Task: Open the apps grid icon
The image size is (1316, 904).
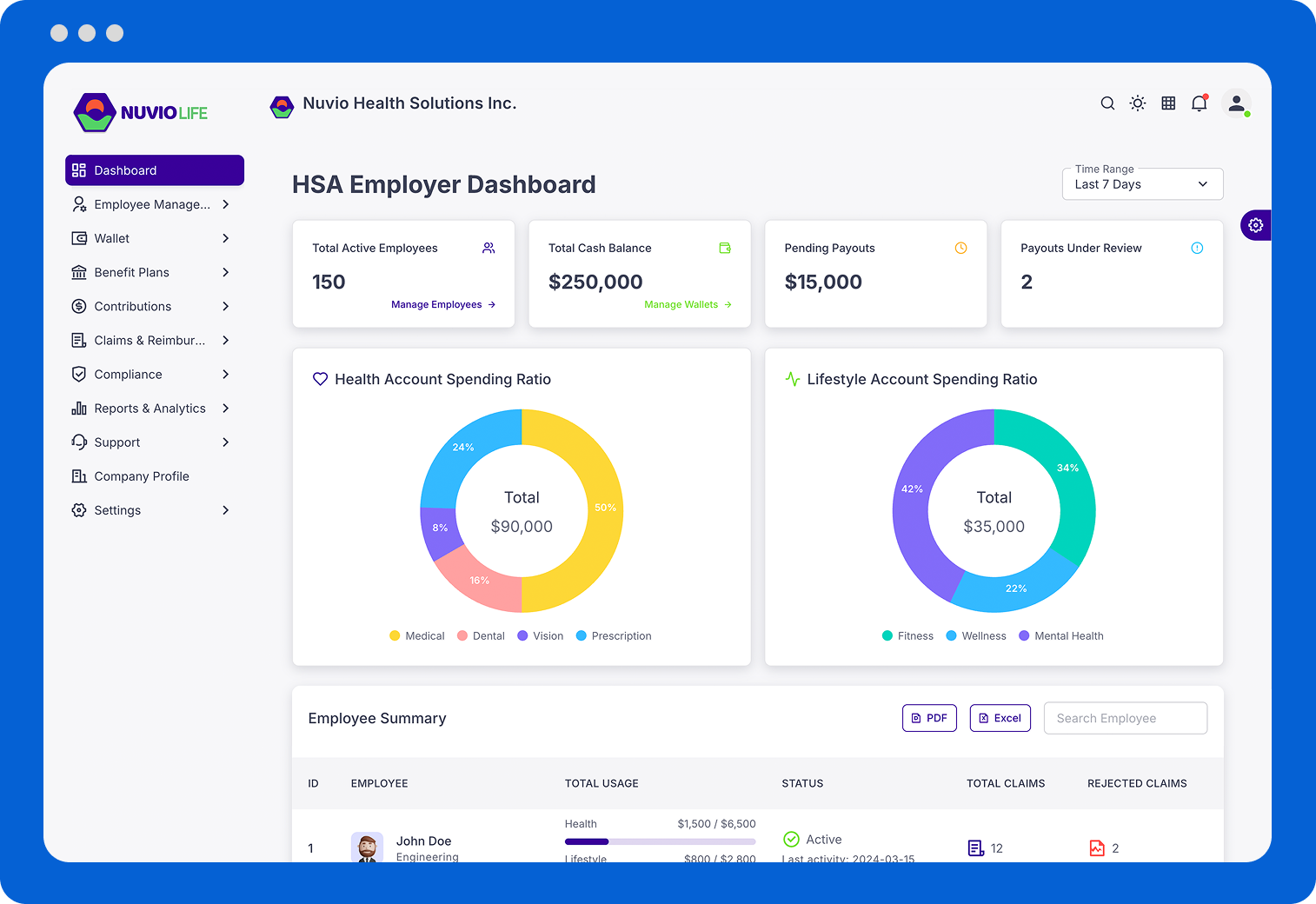Action: point(1168,103)
